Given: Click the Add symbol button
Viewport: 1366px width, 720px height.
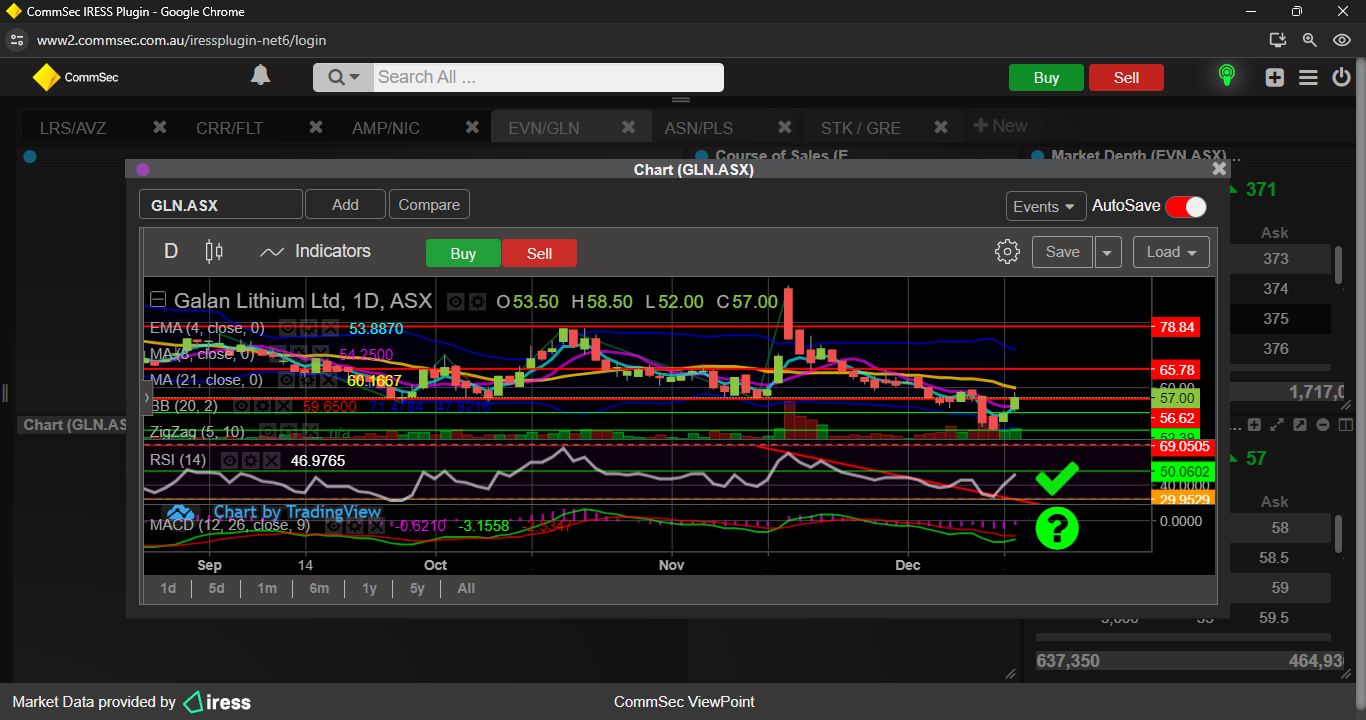Looking at the screenshot, I should click(345, 205).
